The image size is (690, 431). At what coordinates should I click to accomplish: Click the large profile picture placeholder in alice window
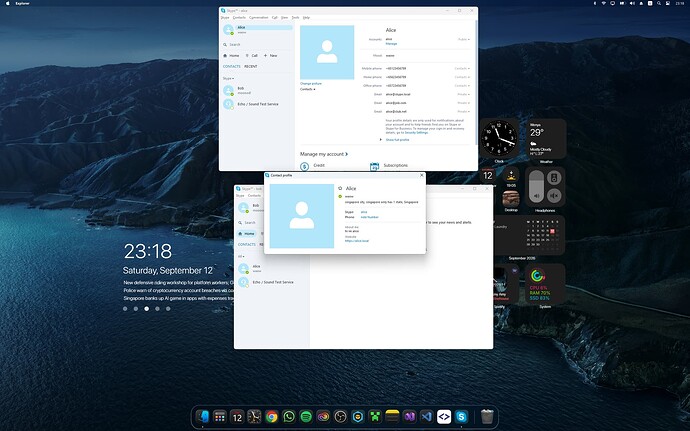(327, 52)
